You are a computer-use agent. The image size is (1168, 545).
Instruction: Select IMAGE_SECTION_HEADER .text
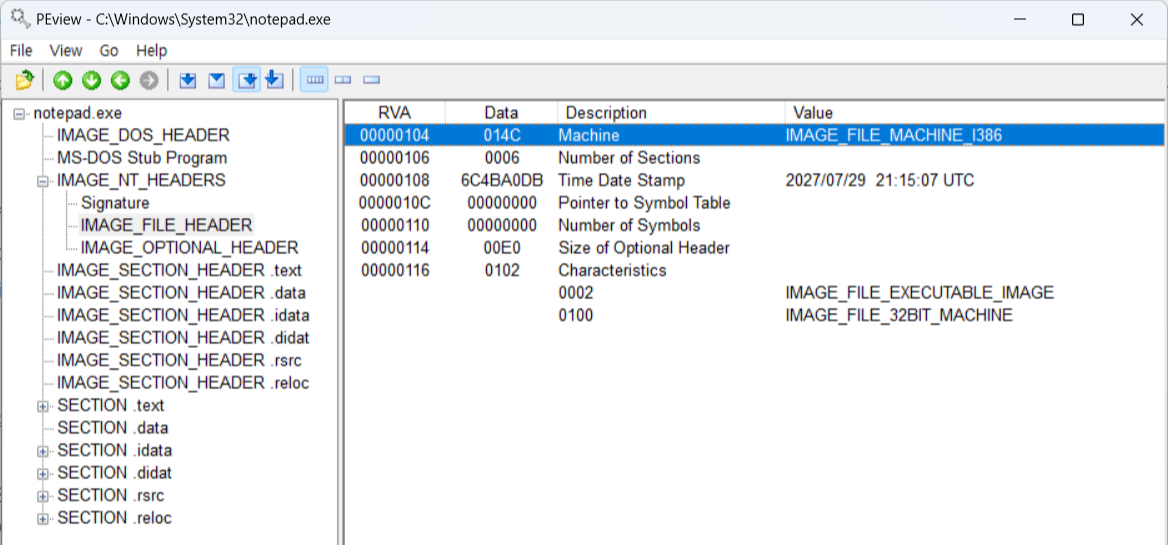[180, 270]
